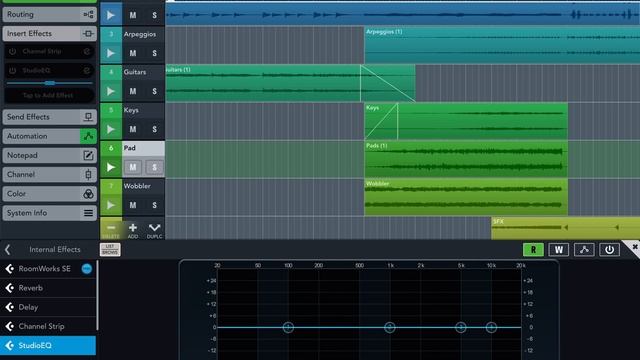This screenshot has width=640, height=360.
Task: Click the List Browse button
Action: point(110,249)
